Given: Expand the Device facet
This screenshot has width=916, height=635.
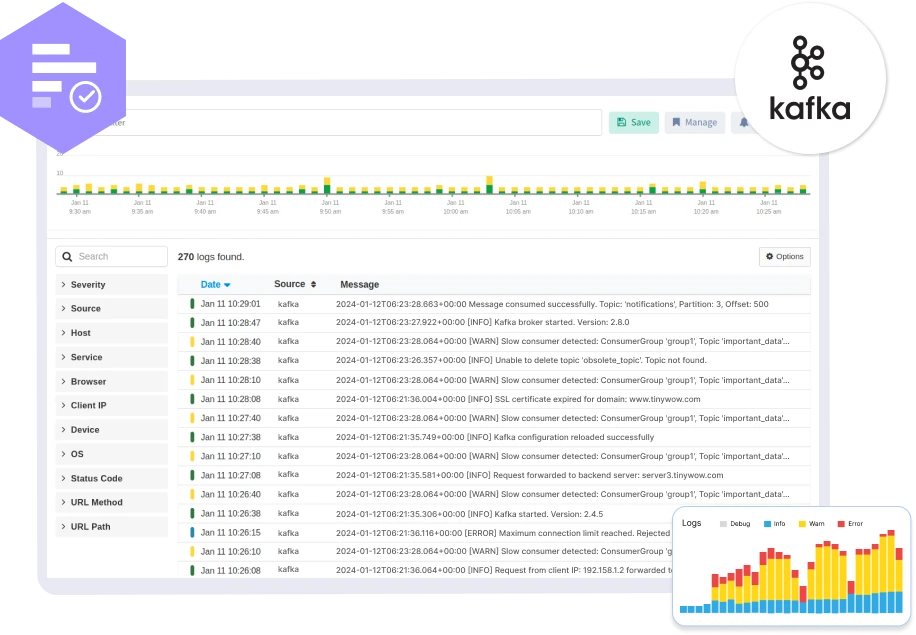Looking at the screenshot, I should [x=112, y=430].
